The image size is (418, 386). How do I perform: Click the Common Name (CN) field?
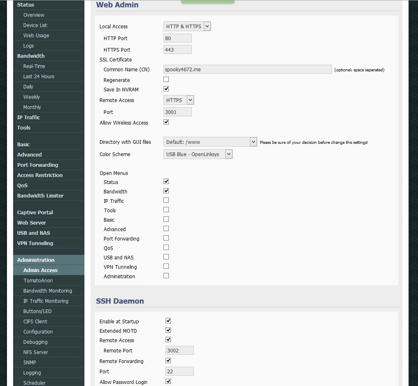(x=247, y=69)
